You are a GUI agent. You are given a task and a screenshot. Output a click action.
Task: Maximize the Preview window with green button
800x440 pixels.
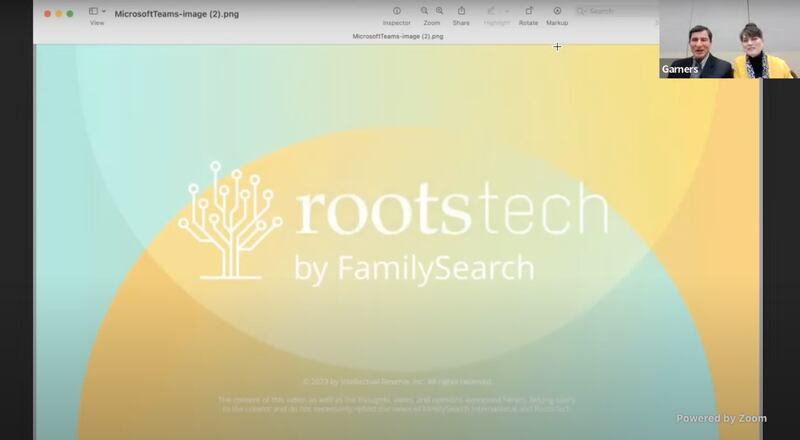point(70,14)
